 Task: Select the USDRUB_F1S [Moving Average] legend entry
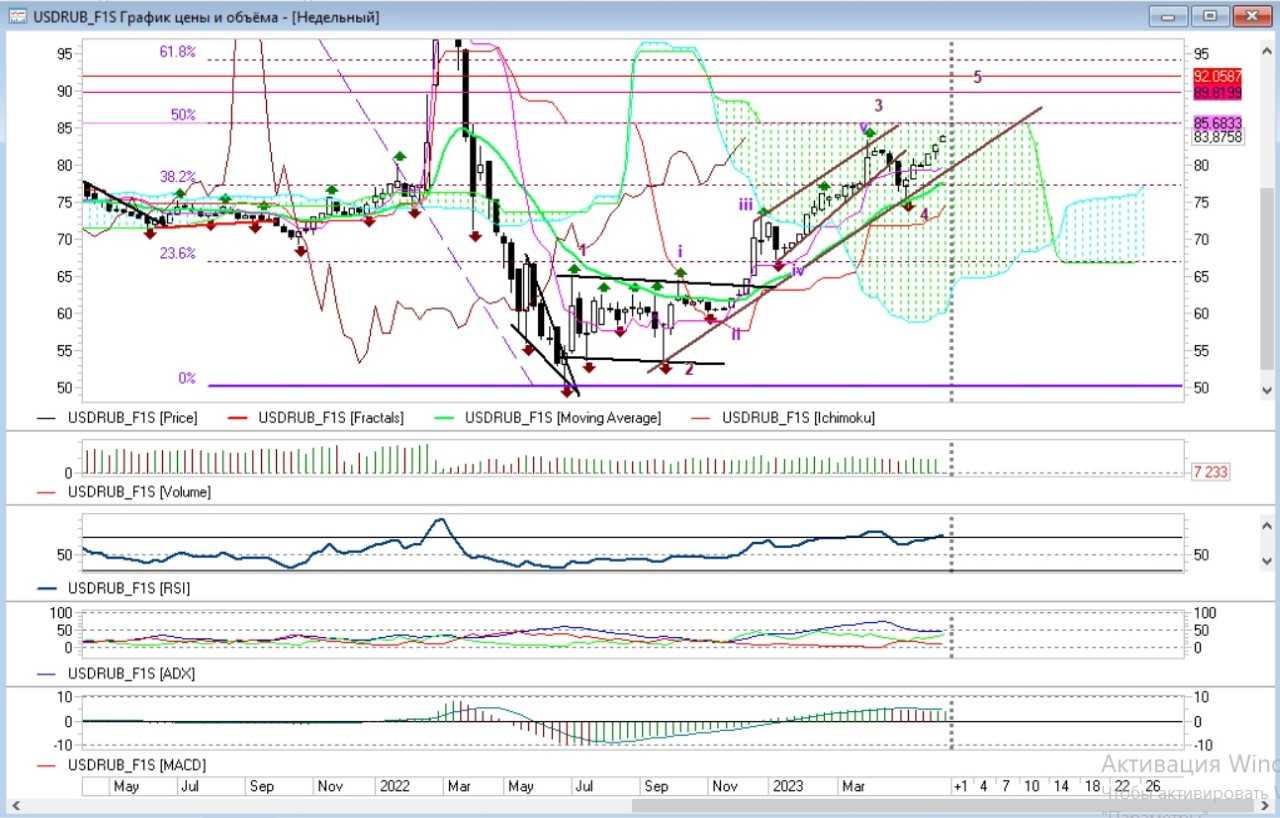click(548, 418)
